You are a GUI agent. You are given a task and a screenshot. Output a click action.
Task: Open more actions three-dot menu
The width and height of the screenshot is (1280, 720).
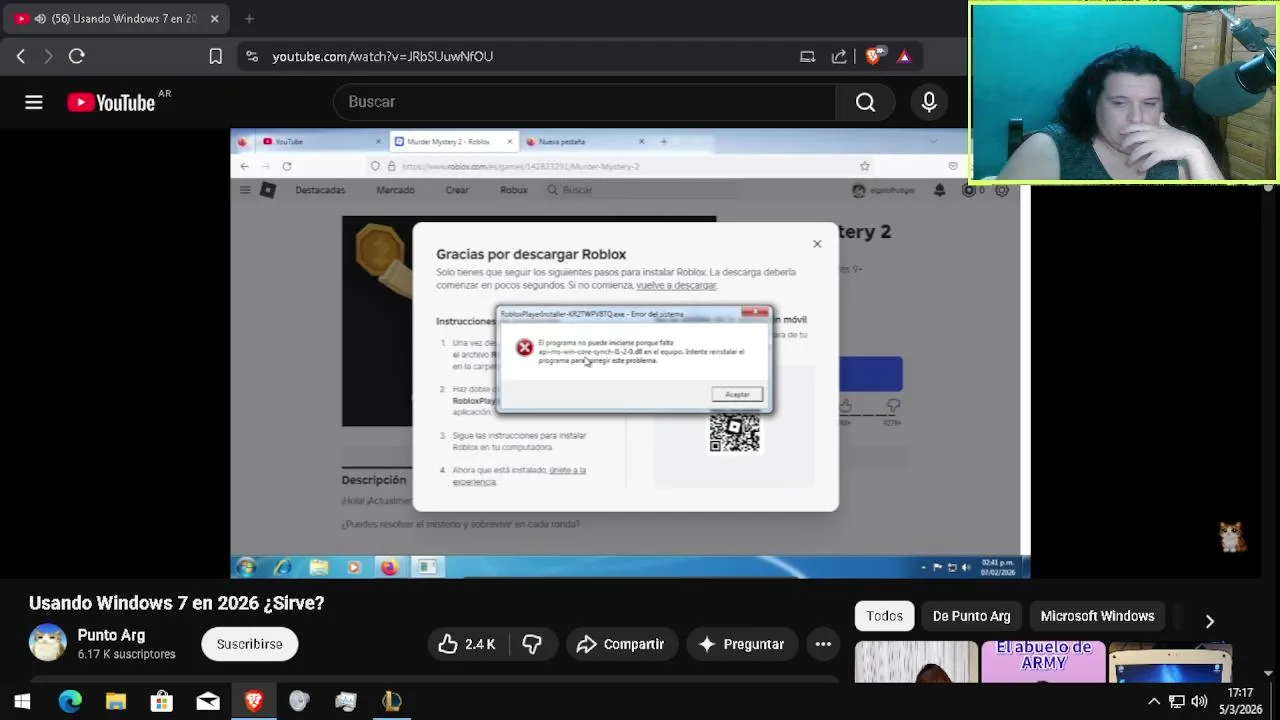pyautogui.click(x=823, y=644)
